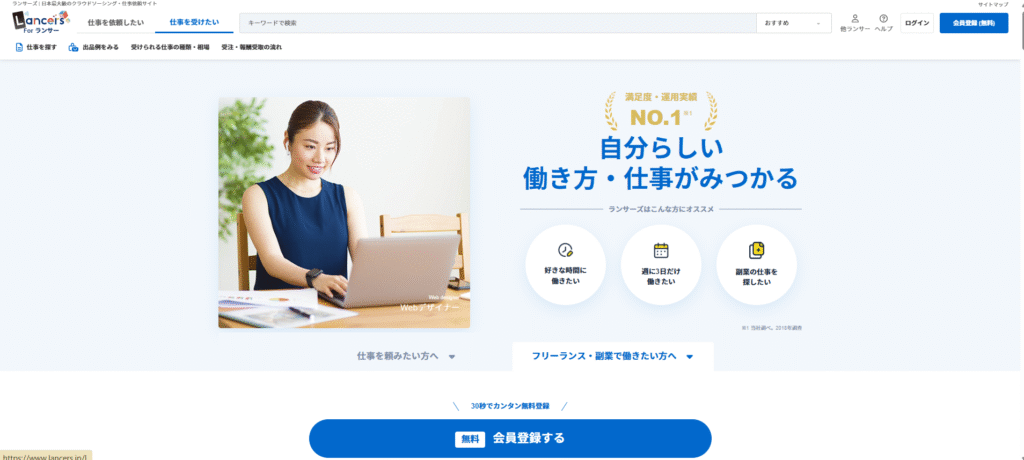Screen dimensions: 1024x460
Task: Expand the フリーランス・副業で働きたい方へ section arrow
Action: (x=690, y=357)
